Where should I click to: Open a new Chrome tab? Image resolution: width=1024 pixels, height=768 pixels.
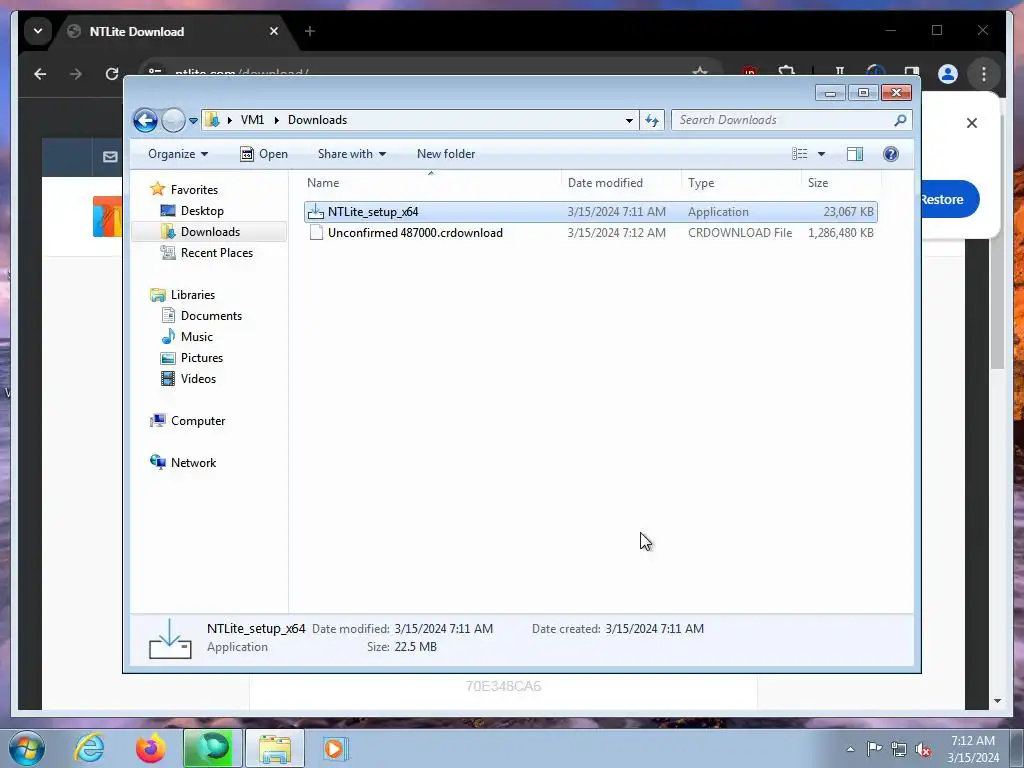310,31
